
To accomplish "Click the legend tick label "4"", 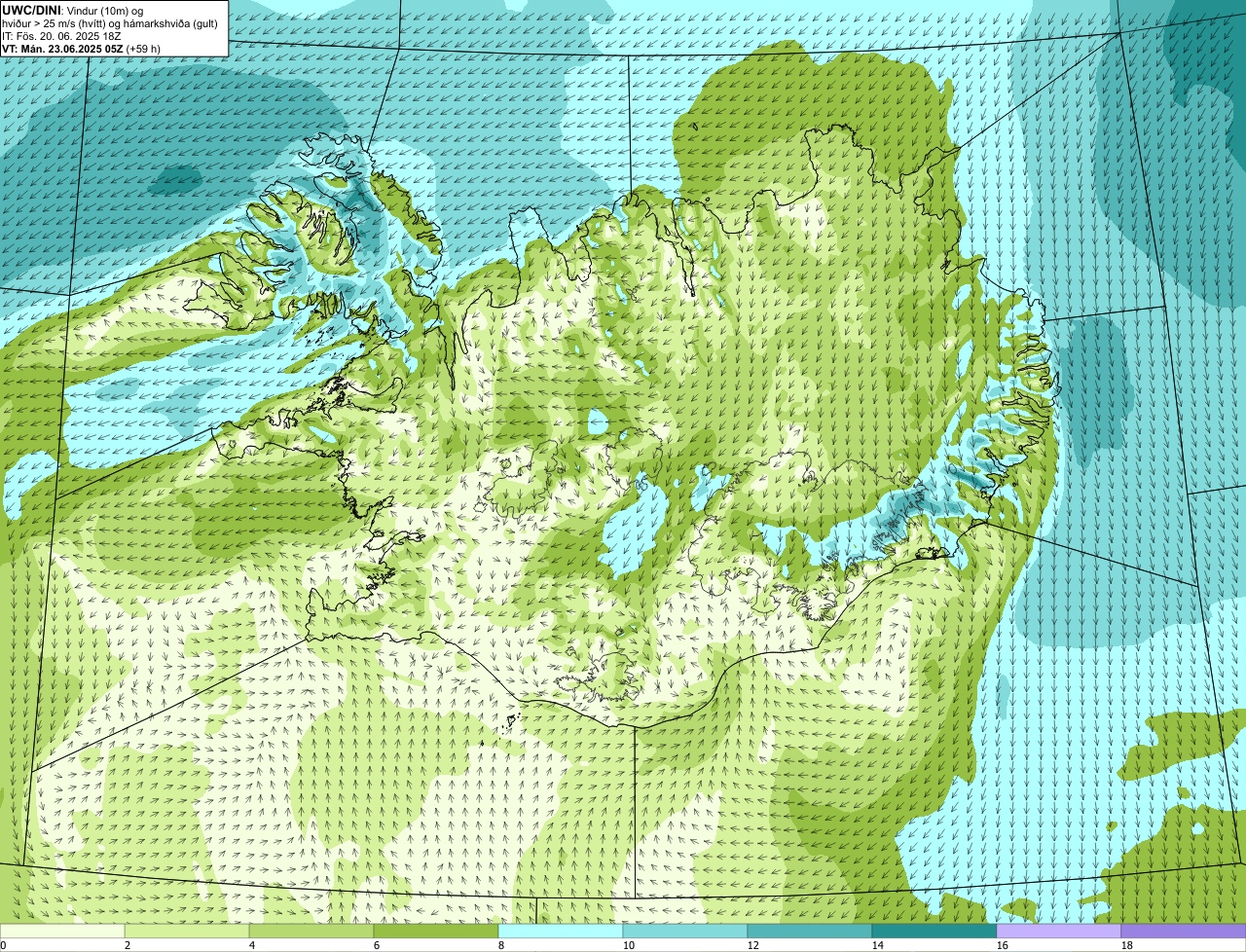I will pyautogui.click(x=252, y=945).
